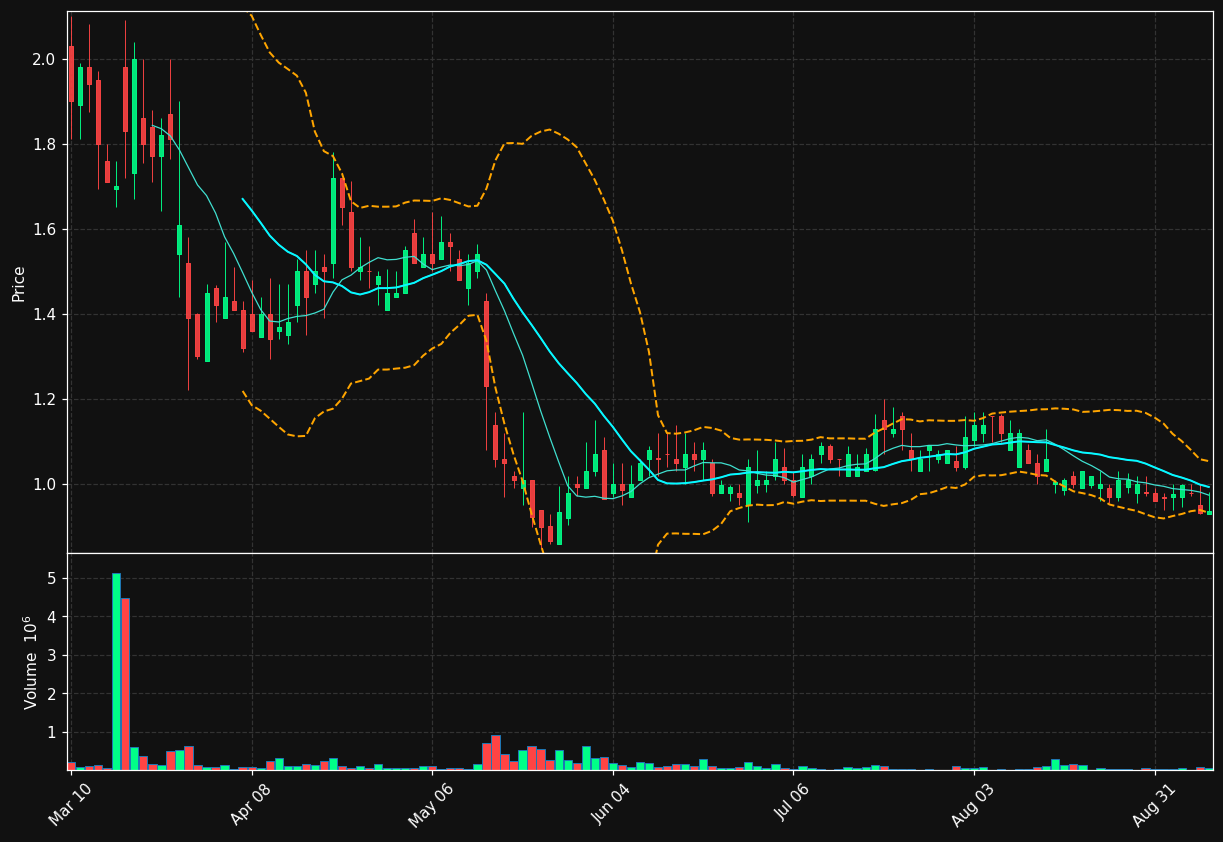Click the Mar 10 date label

tap(71, 805)
